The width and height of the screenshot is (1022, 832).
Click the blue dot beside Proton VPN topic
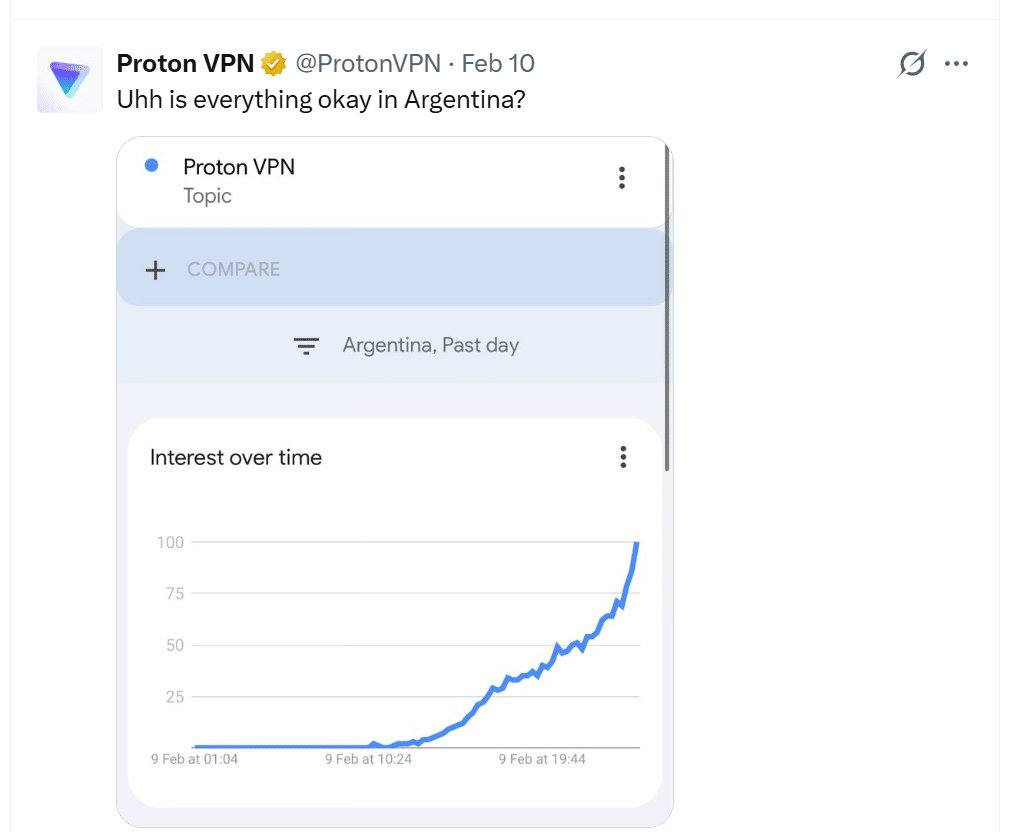coord(152,166)
